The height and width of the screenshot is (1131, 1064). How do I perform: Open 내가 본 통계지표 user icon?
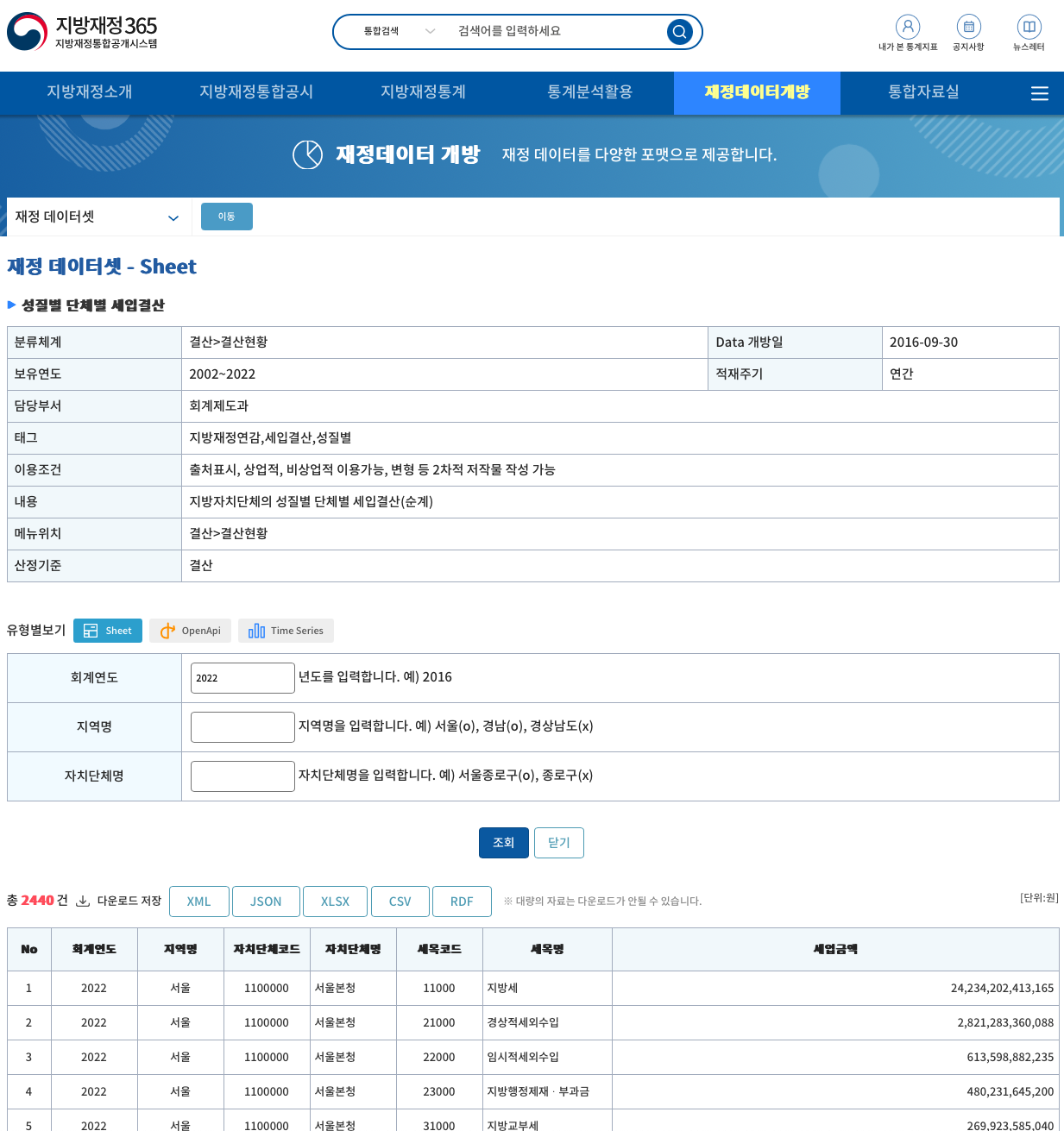click(x=907, y=27)
